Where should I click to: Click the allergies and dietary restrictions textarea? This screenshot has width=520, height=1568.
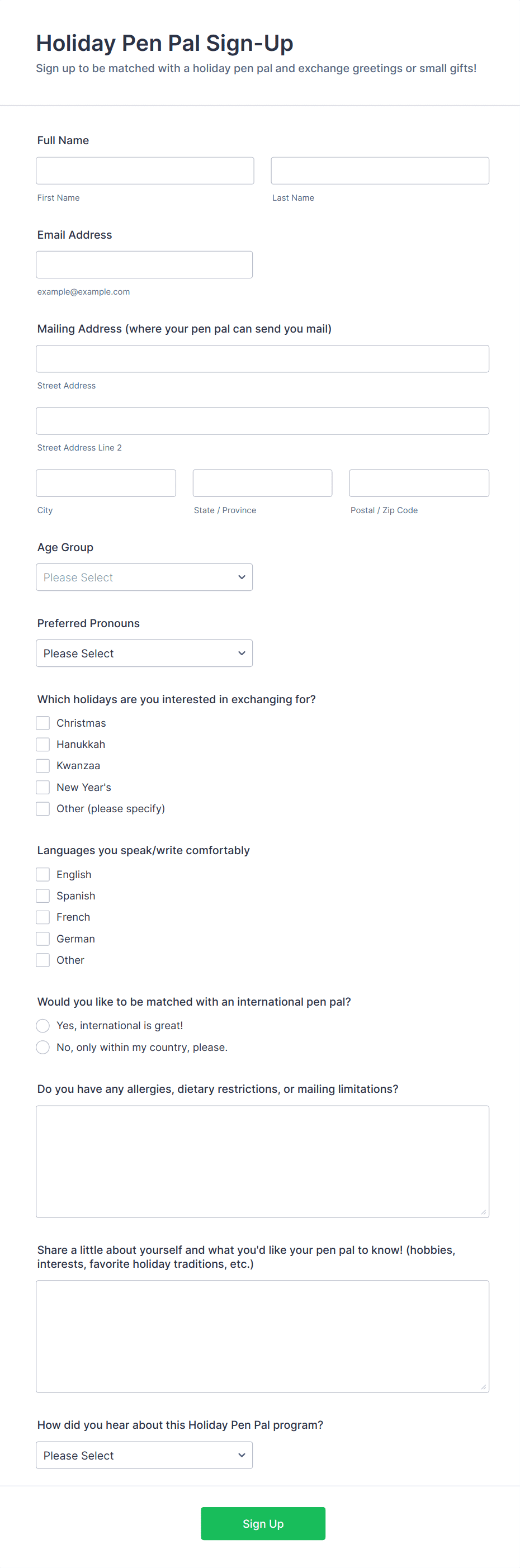262,1161
